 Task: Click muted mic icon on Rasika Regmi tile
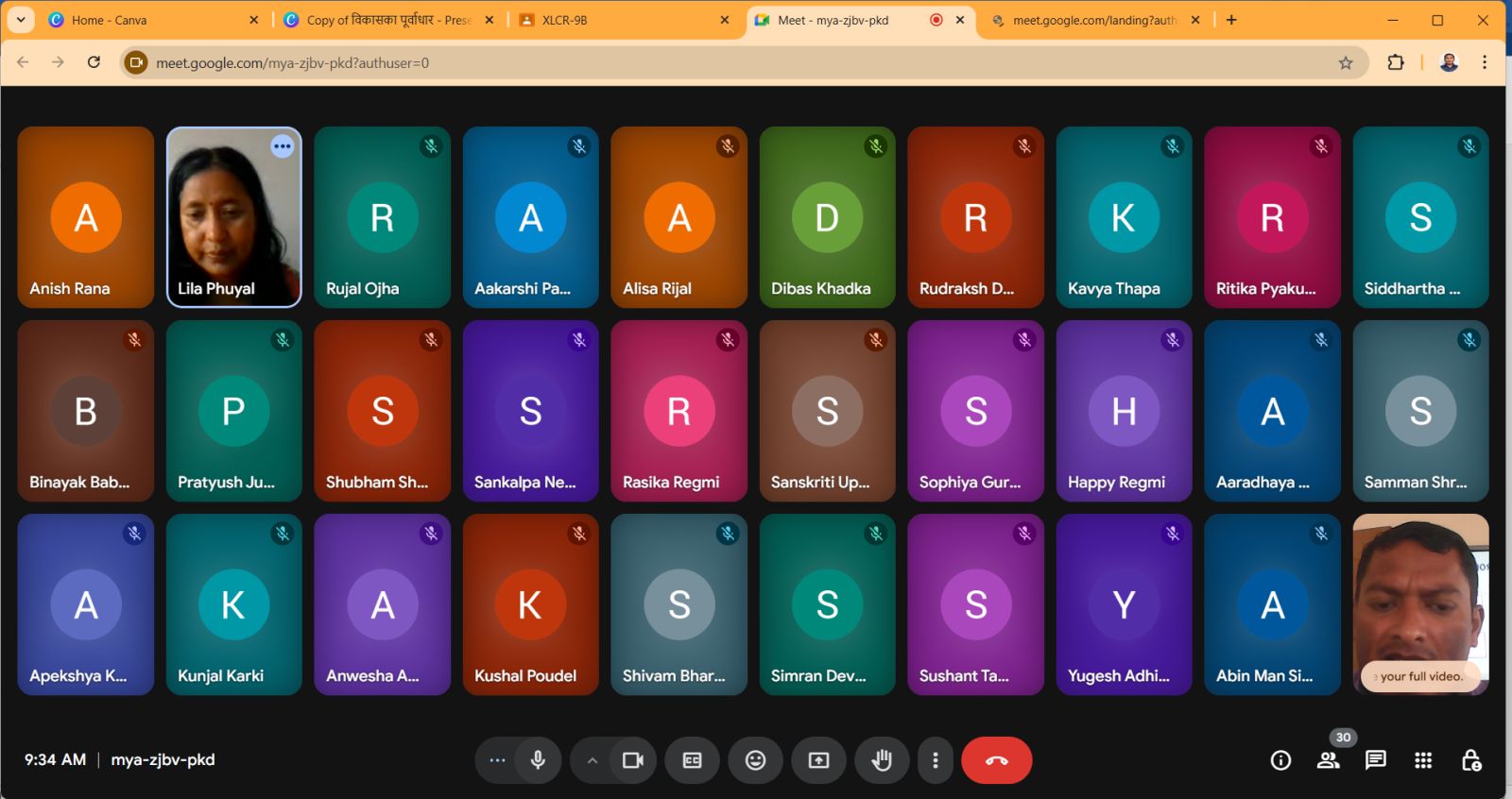click(728, 340)
